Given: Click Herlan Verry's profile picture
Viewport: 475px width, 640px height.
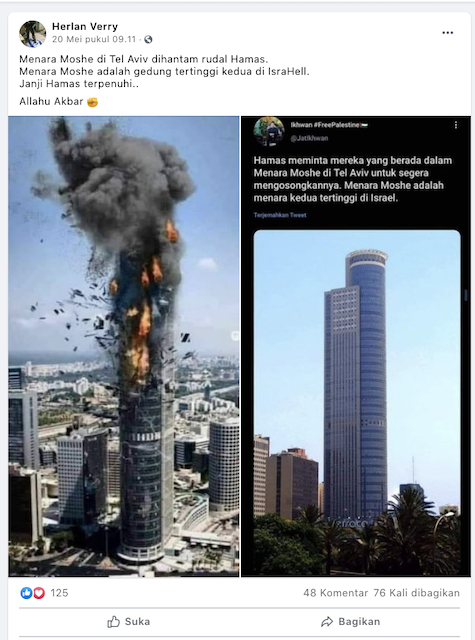Looking at the screenshot, I should pos(33,34).
